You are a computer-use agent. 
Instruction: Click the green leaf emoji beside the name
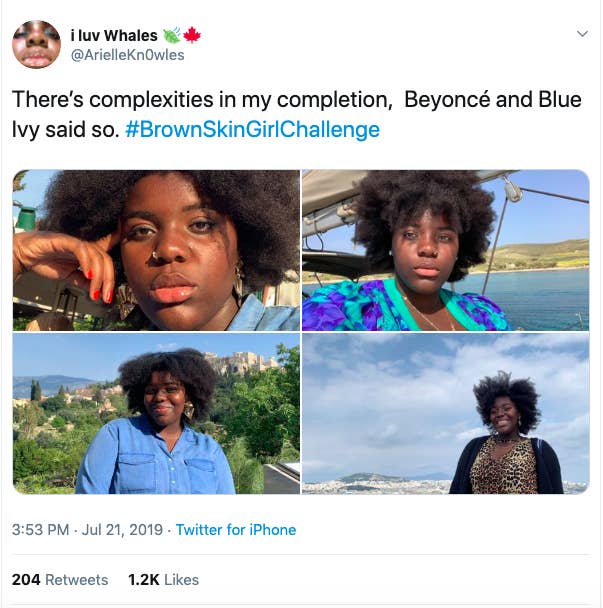(x=171, y=35)
